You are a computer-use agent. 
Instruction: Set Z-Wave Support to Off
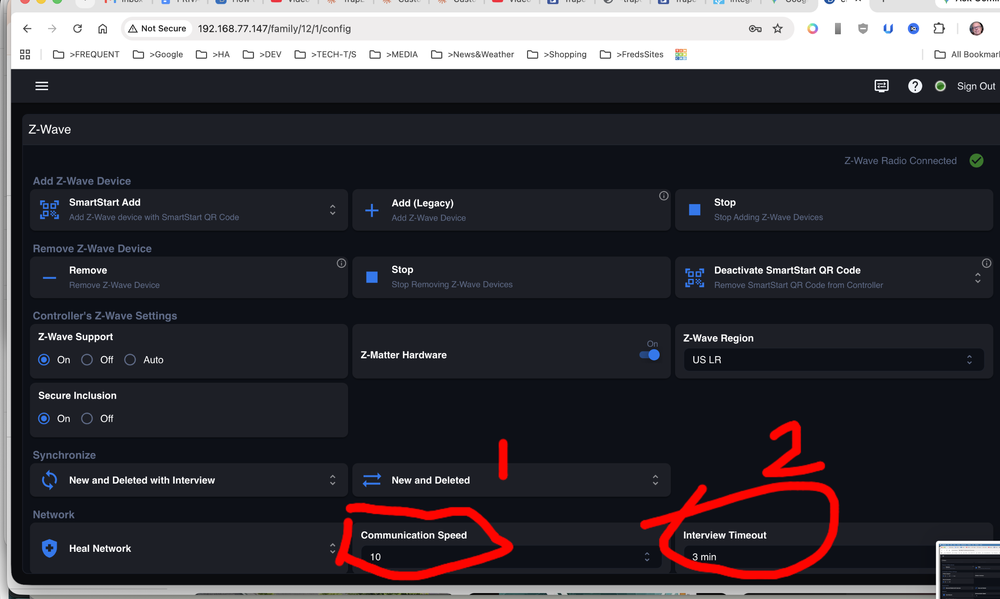pyautogui.click(x=87, y=360)
